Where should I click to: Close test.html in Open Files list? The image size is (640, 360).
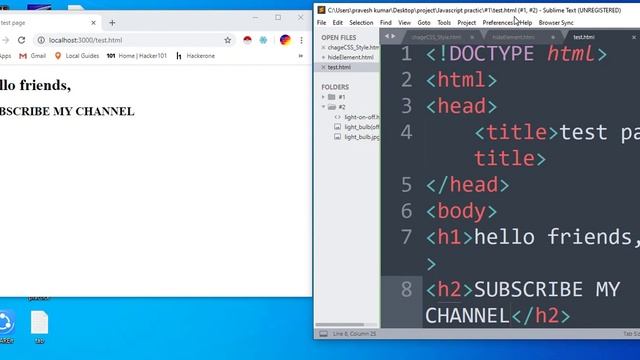(x=323, y=67)
